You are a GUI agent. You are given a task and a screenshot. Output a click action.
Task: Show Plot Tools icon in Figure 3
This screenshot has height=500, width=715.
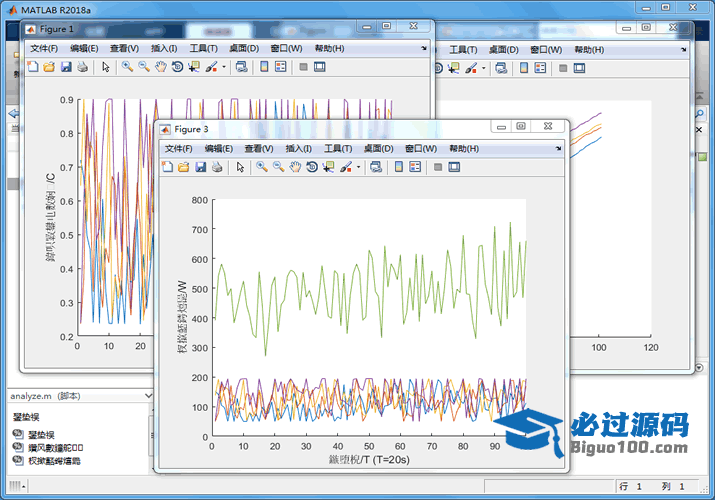click(454, 167)
